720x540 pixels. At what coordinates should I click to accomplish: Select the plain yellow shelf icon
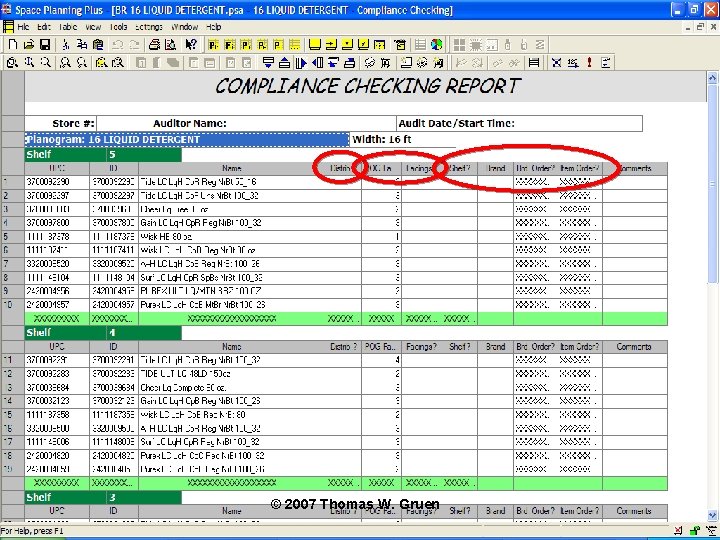315,45
